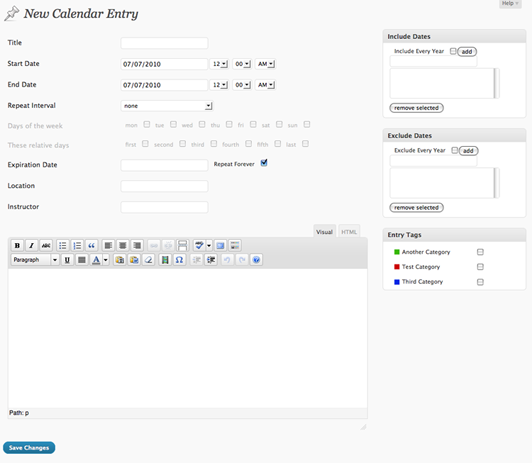The height and width of the screenshot is (463, 532).
Task: Toggle bold formatting in editor toolbar
Action: coord(17,245)
